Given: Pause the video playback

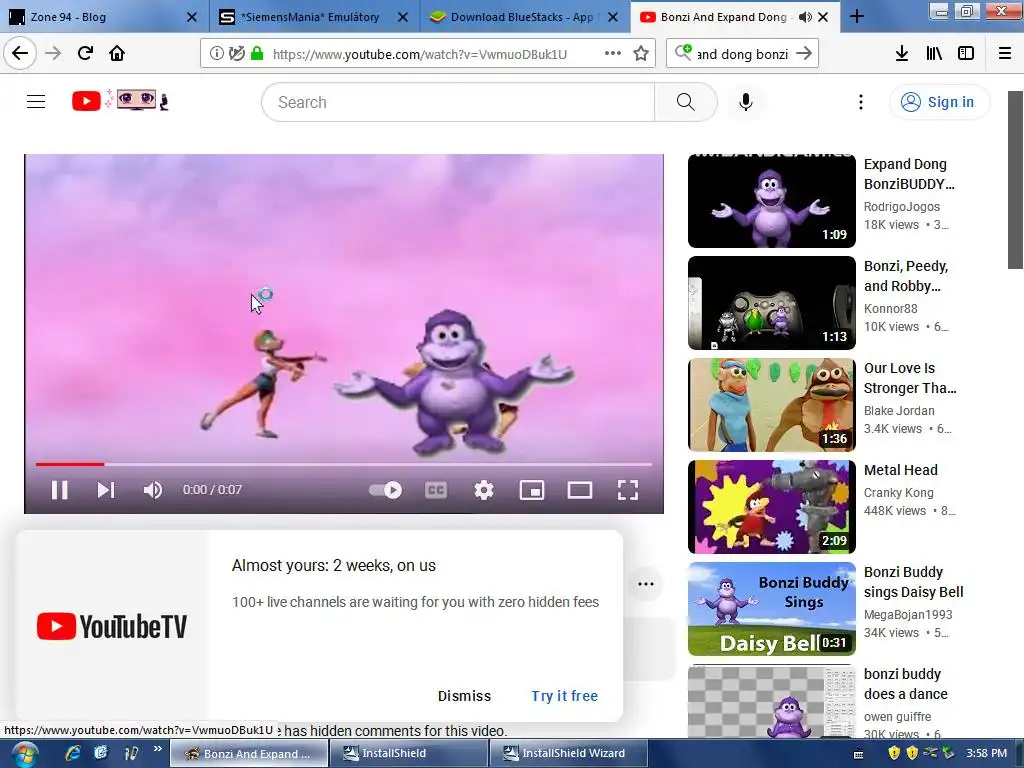Looking at the screenshot, I should [x=59, y=490].
